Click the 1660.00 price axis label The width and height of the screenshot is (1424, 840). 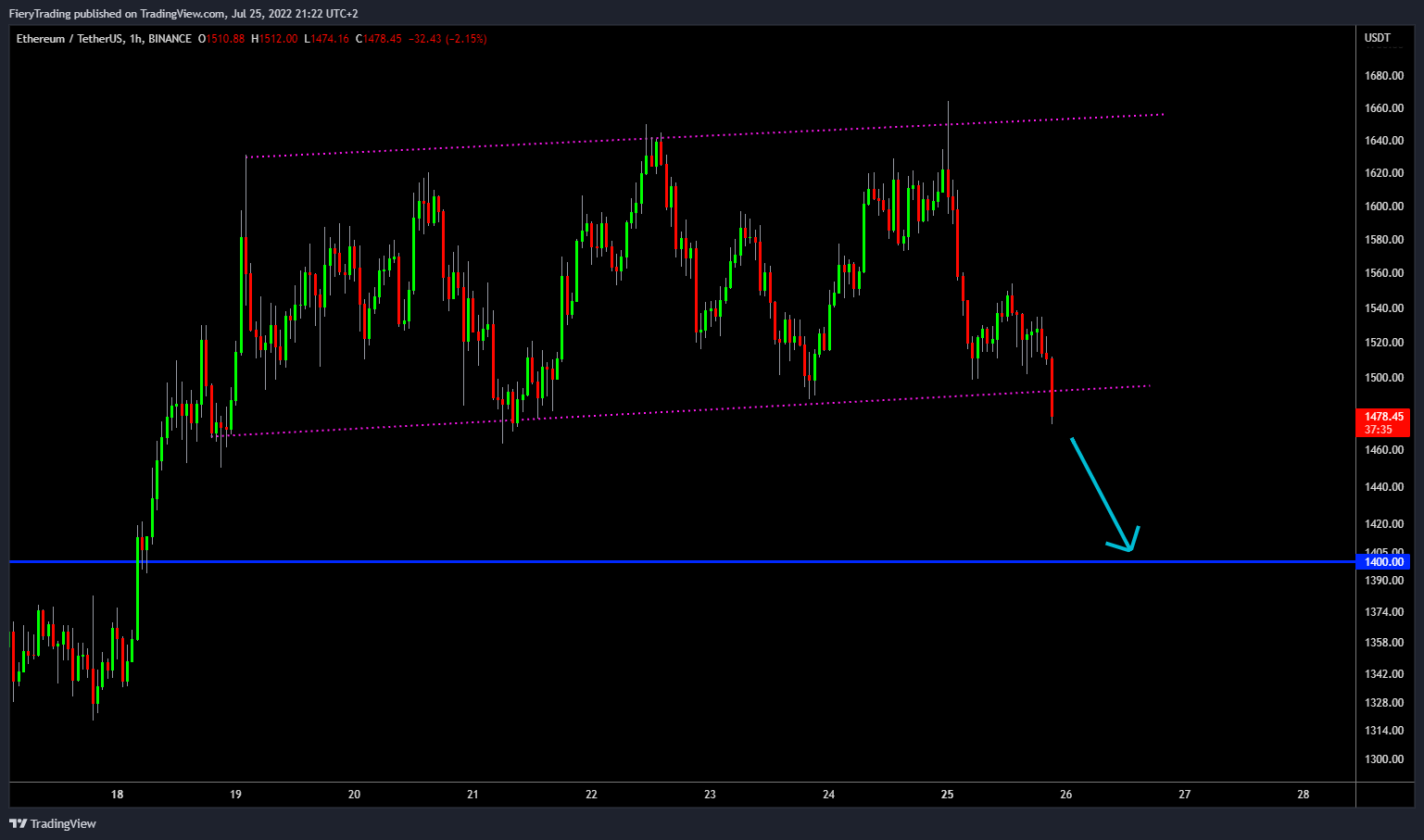[x=1383, y=108]
